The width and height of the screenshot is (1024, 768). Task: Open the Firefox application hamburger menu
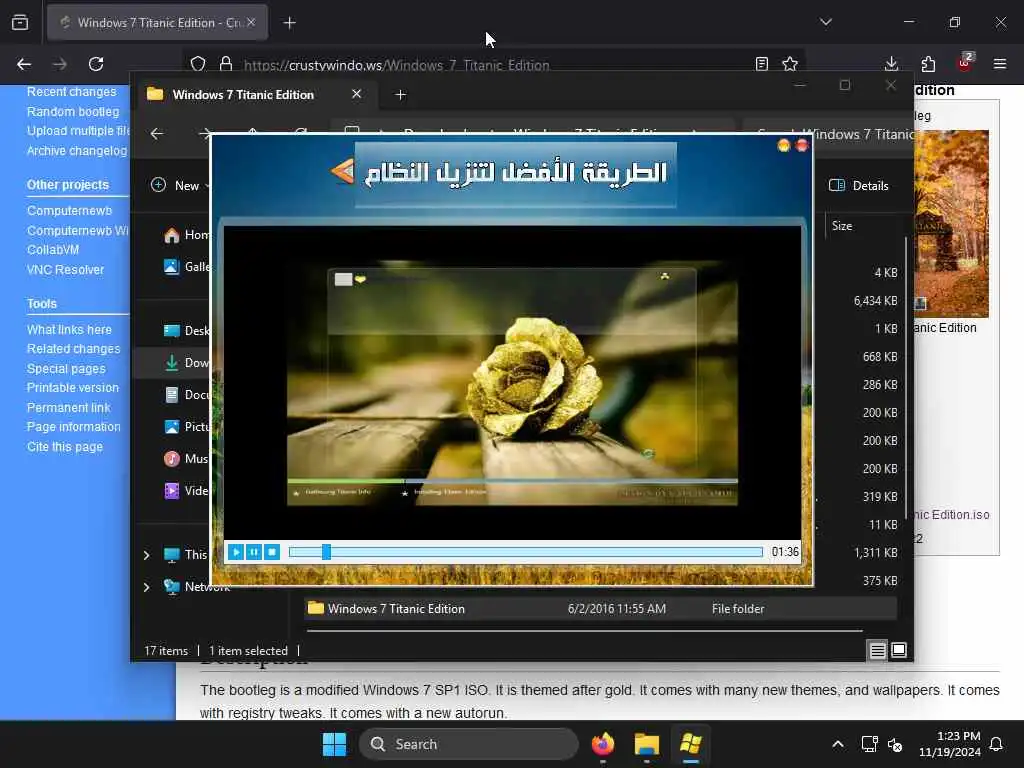click(1000, 64)
